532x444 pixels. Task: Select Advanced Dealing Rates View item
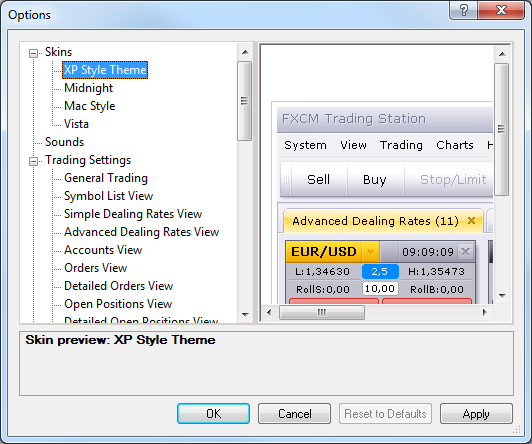click(141, 232)
